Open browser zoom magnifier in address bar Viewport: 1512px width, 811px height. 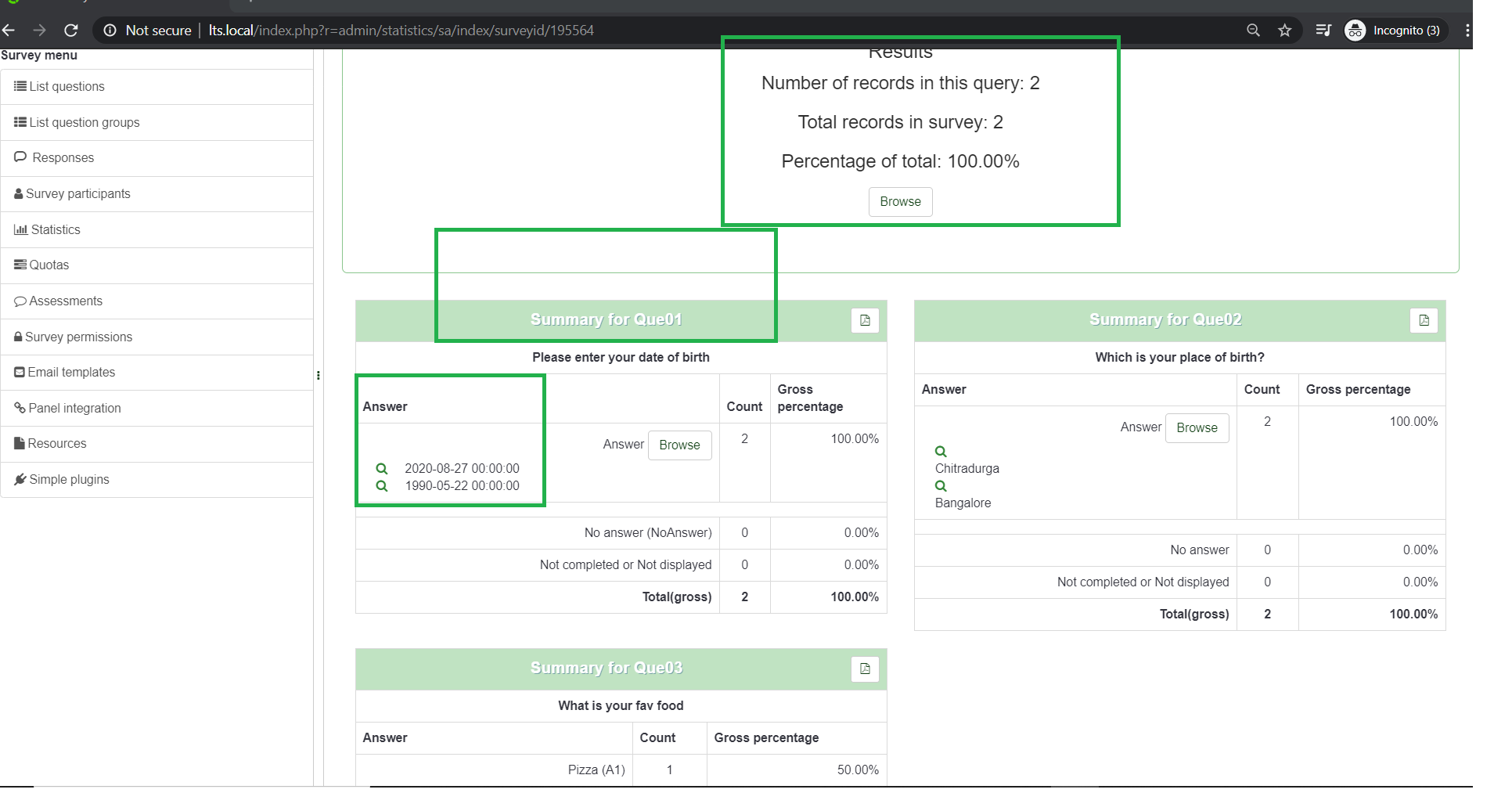pyautogui.click(x=1253, y=31)
